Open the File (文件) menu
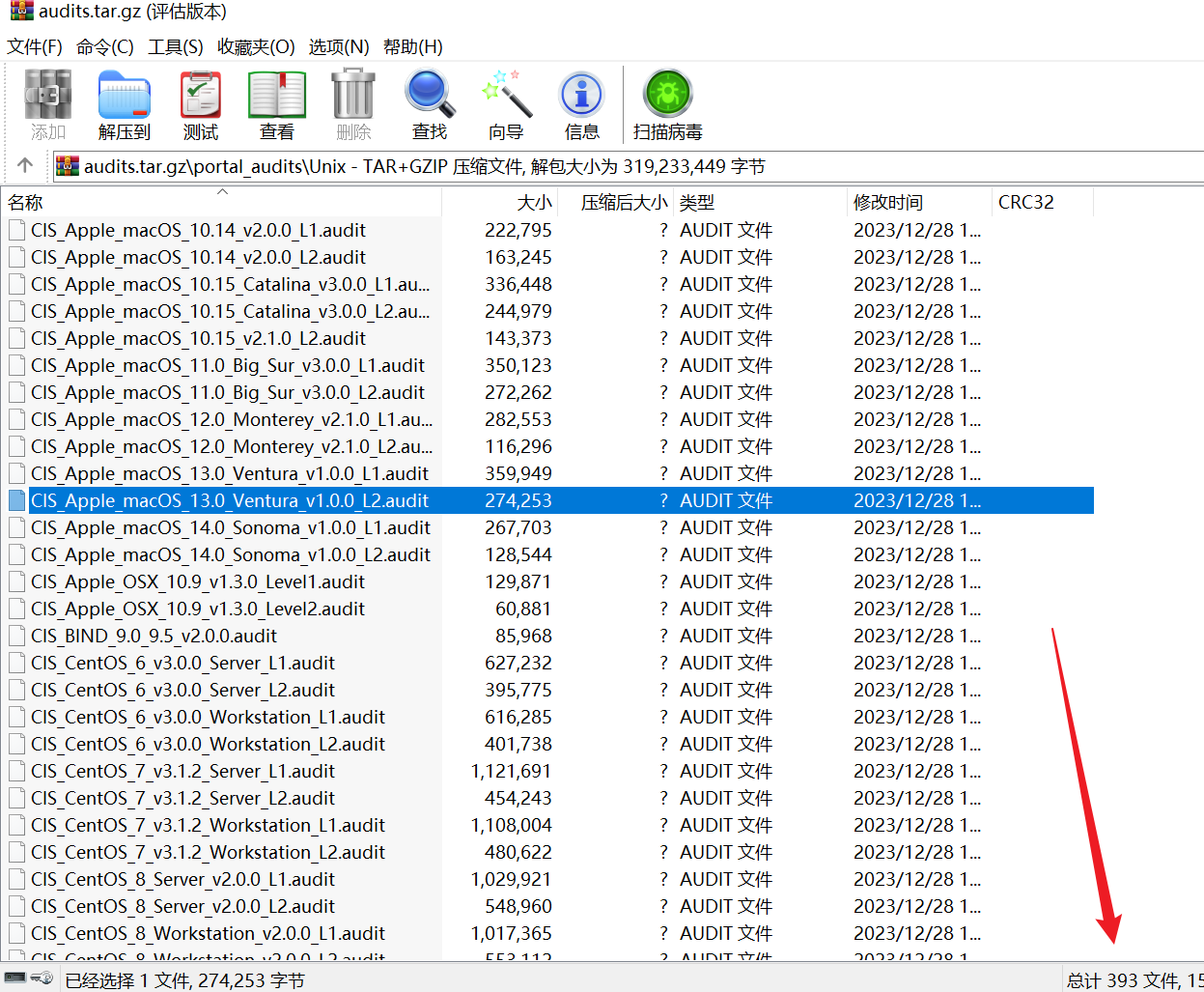Image resolution: width=1204 pixels, height=992 pixels. click(35, 46)
